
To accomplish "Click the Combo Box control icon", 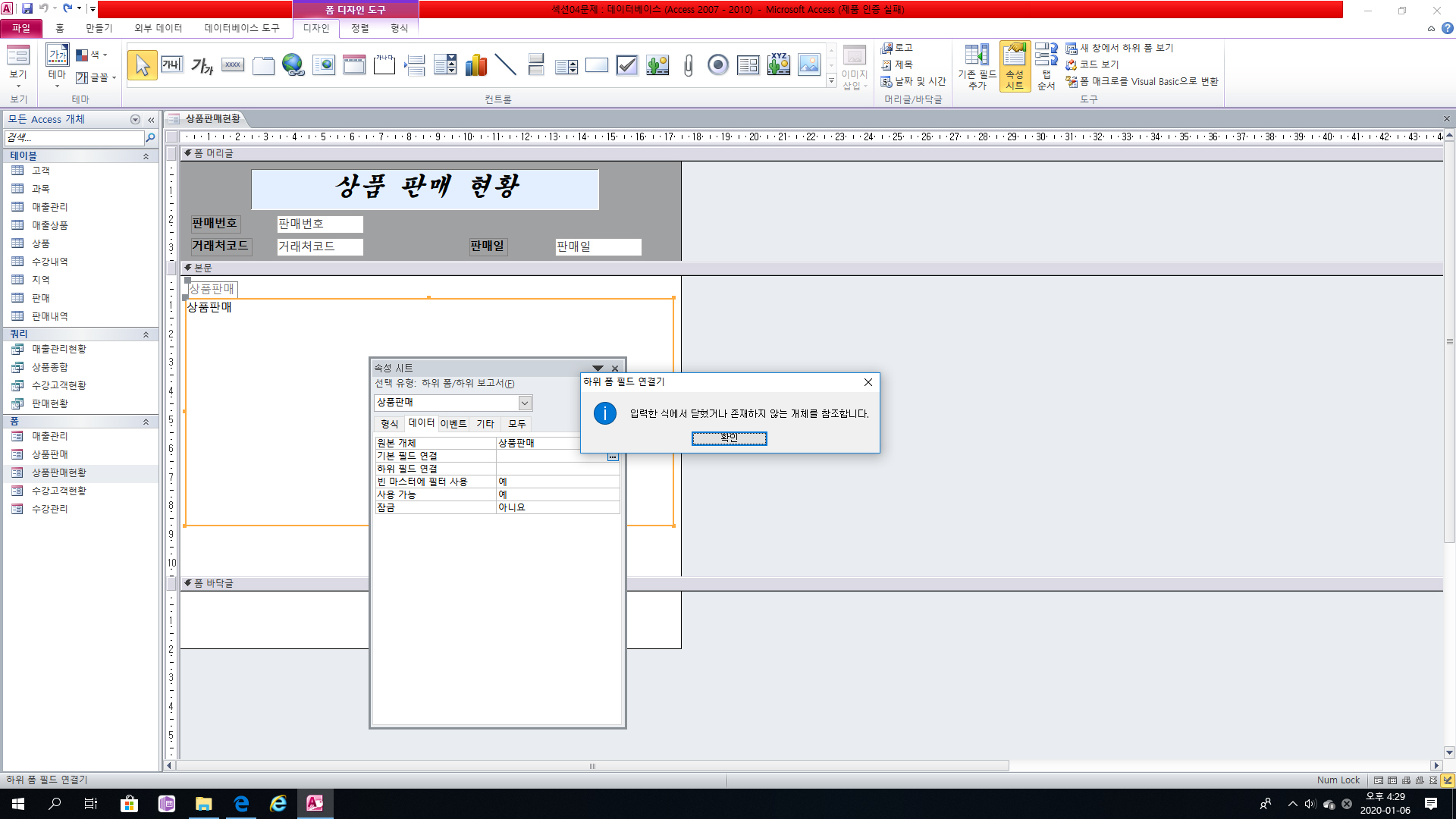I will coord(445,65).
